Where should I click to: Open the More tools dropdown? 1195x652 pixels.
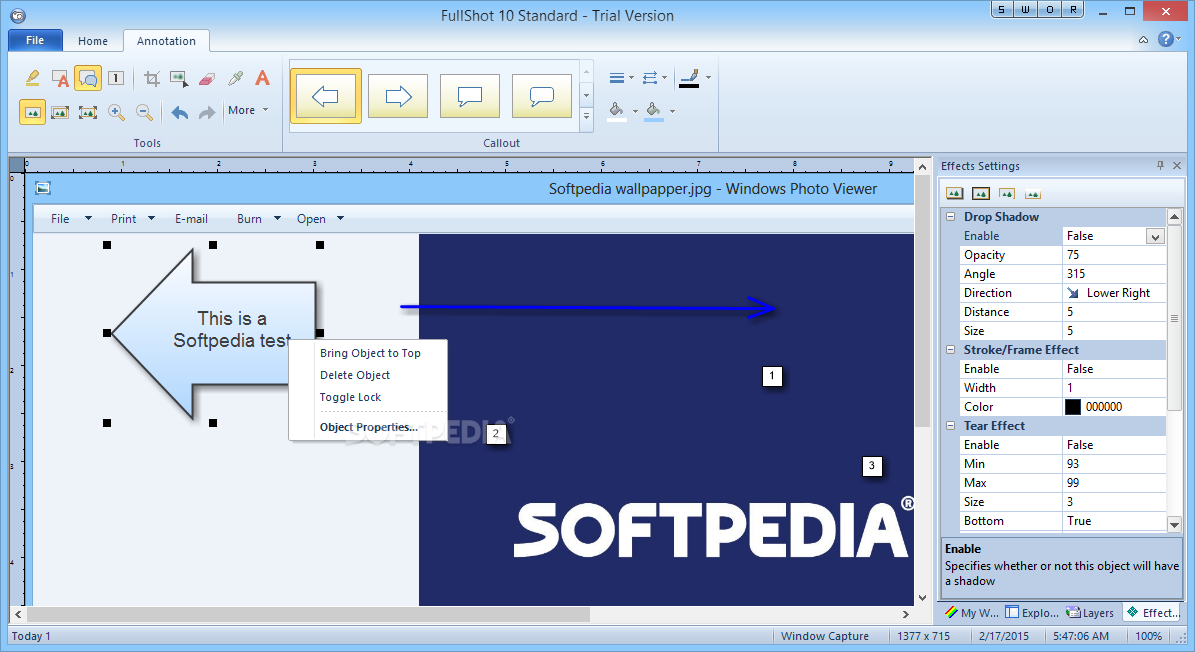pyautogui.click(x=248, y=110)
